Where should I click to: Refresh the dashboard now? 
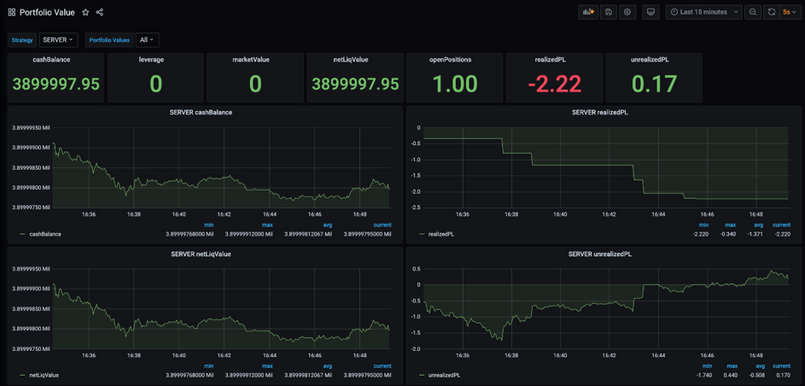pos(771,12)
